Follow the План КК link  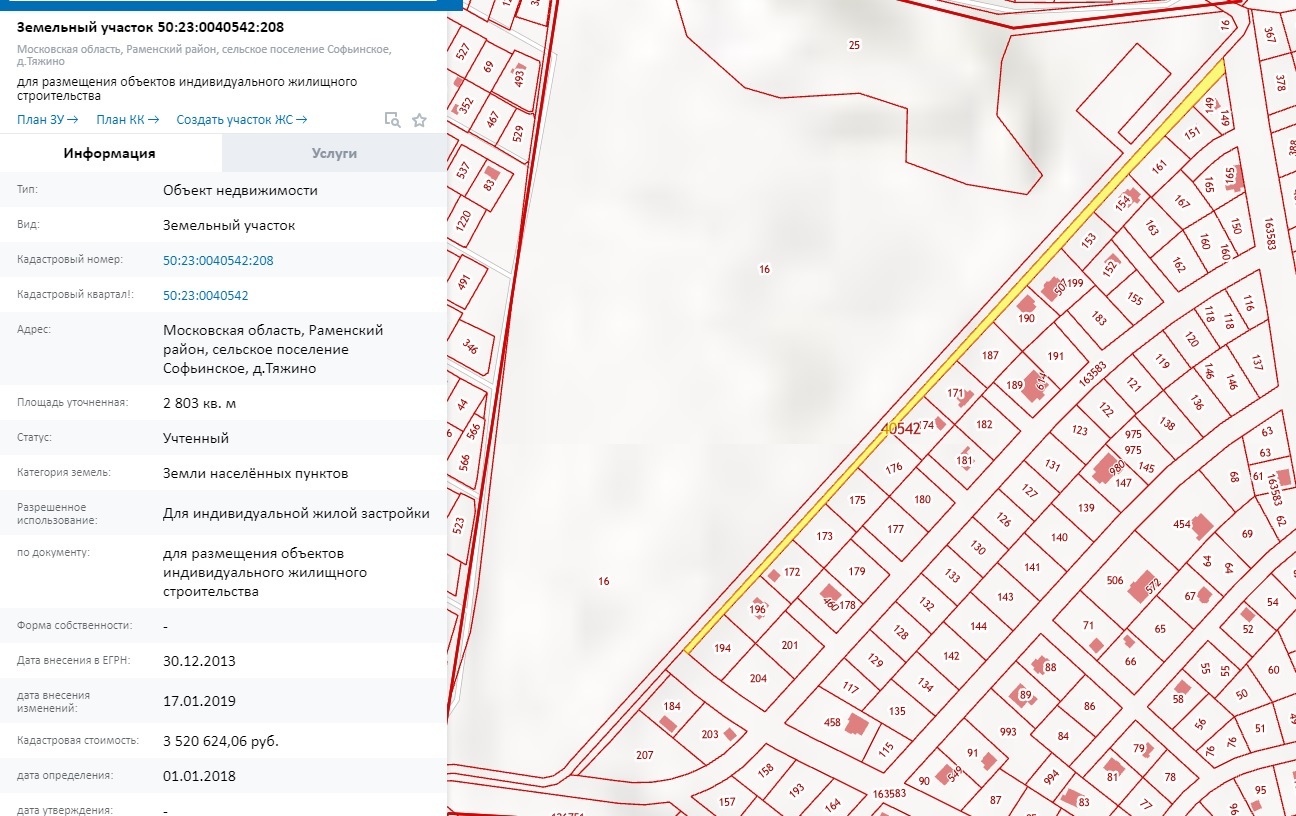click(127, 120)
